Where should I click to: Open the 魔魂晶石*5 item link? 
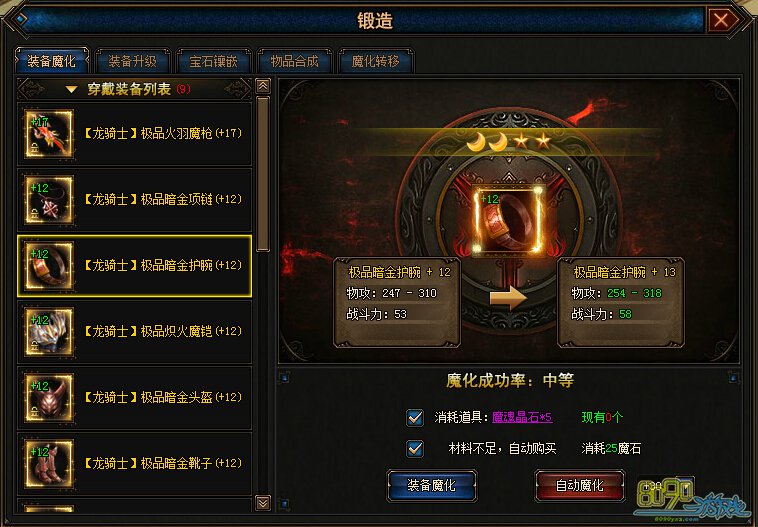(x=522, y=417)
